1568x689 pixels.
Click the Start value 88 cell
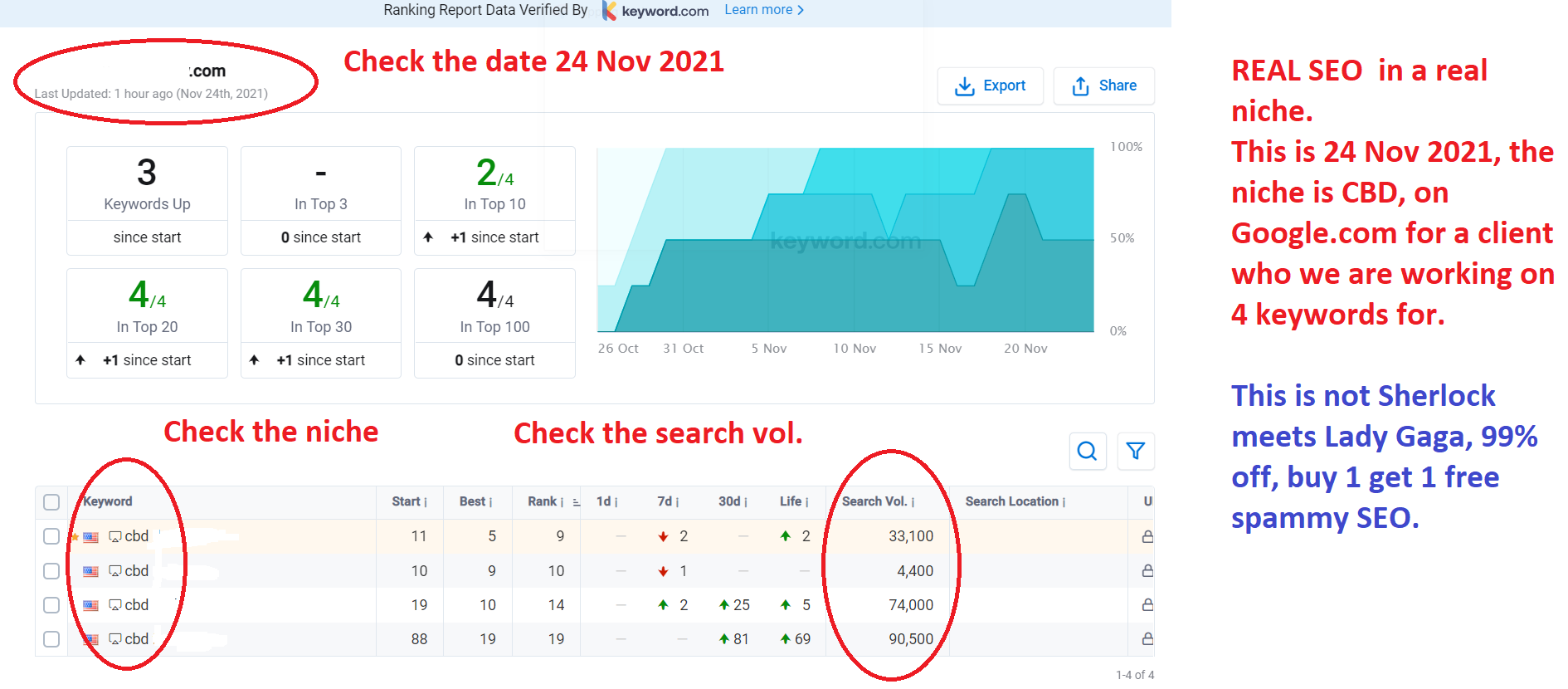click(x=419, y=639)
